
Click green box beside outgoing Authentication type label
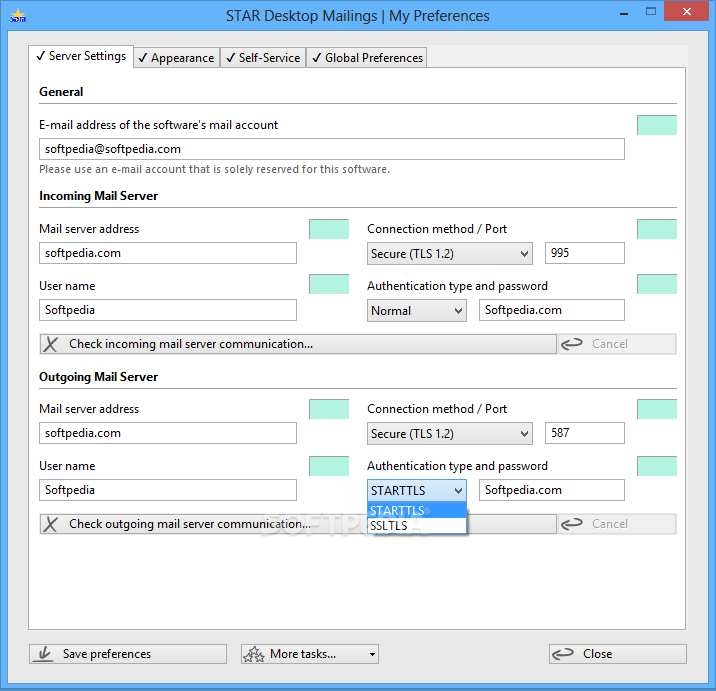pos(657,466)
